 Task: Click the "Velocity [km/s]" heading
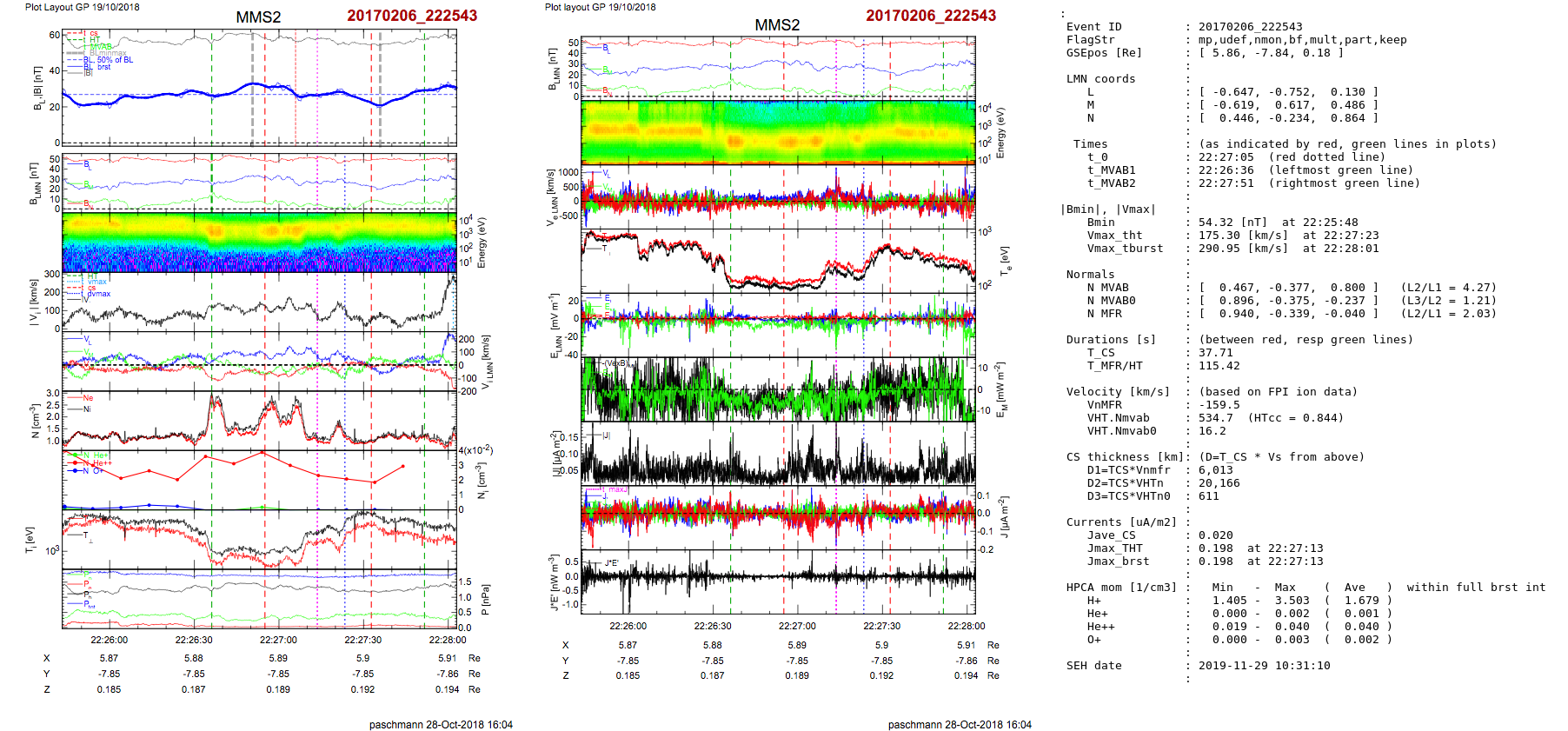[1118, 392]
